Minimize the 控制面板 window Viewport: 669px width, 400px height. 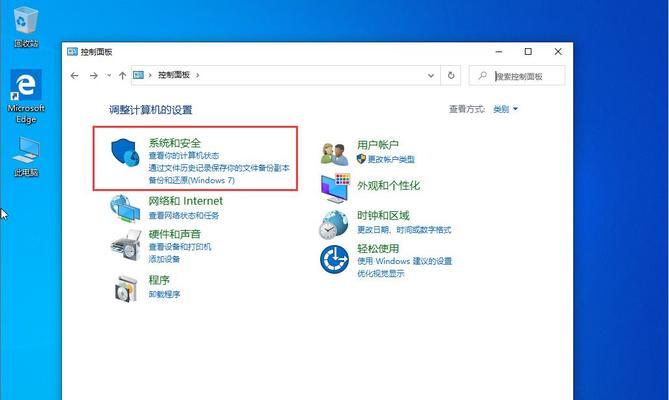pyautogui.click(x=499, y=52)
